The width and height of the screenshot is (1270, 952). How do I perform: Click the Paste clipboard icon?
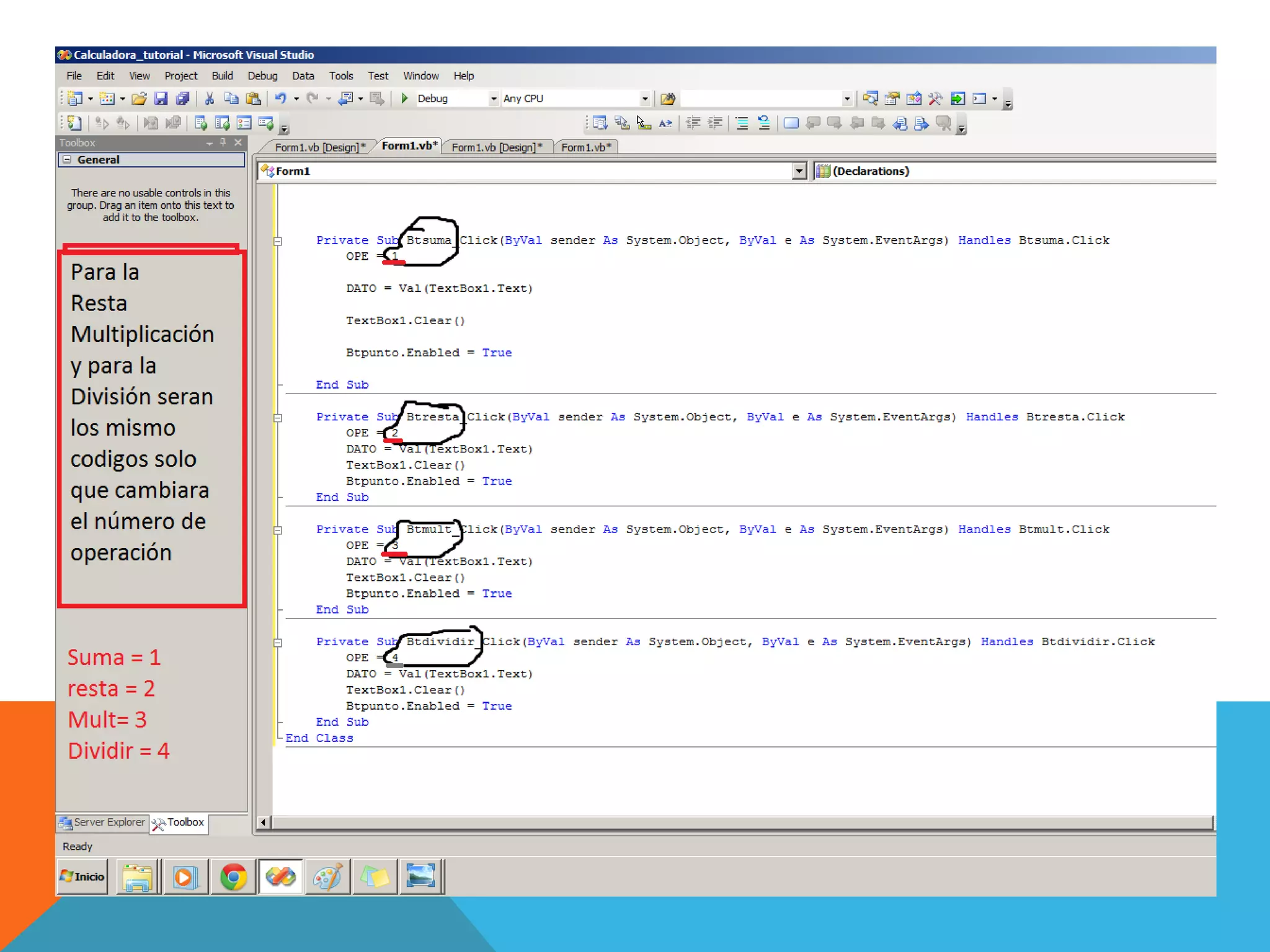click(253, 99)
